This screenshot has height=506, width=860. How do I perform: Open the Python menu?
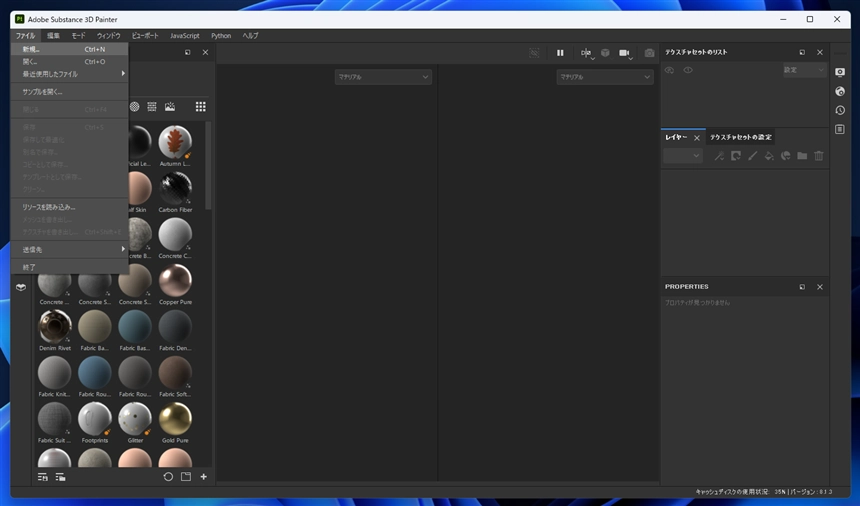[x=221, y=36]
